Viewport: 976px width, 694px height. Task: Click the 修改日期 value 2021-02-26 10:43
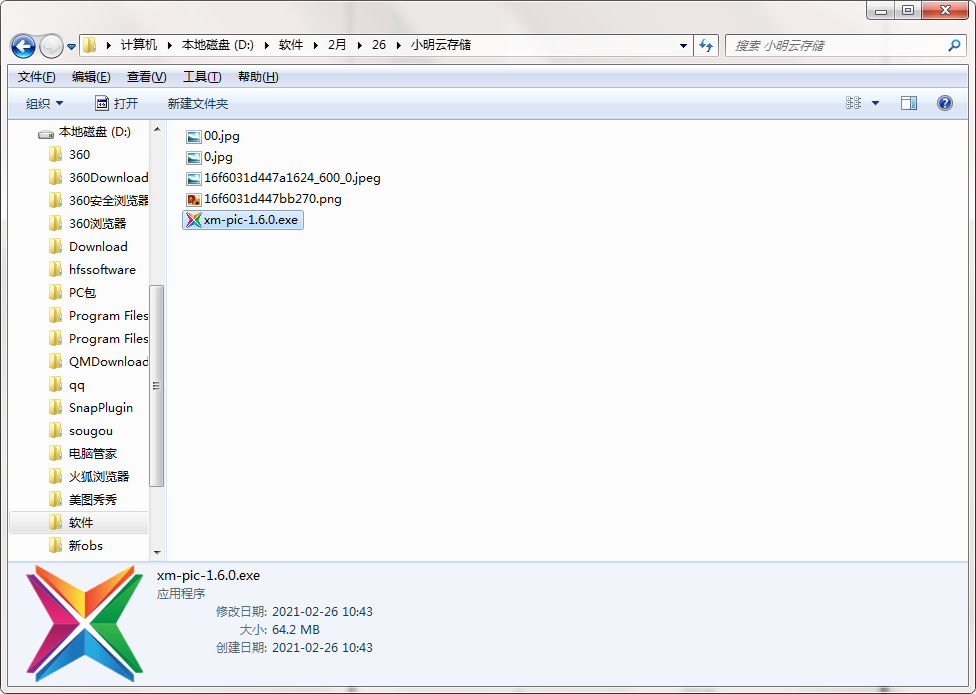pyautogui.click(x=322, y=612)
